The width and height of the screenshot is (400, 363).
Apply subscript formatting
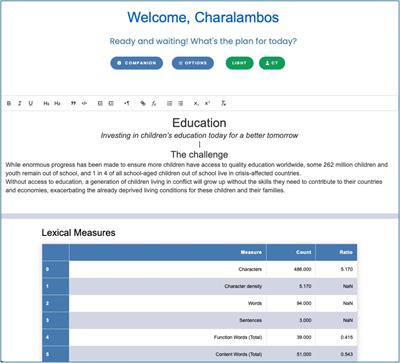[196, 103]
